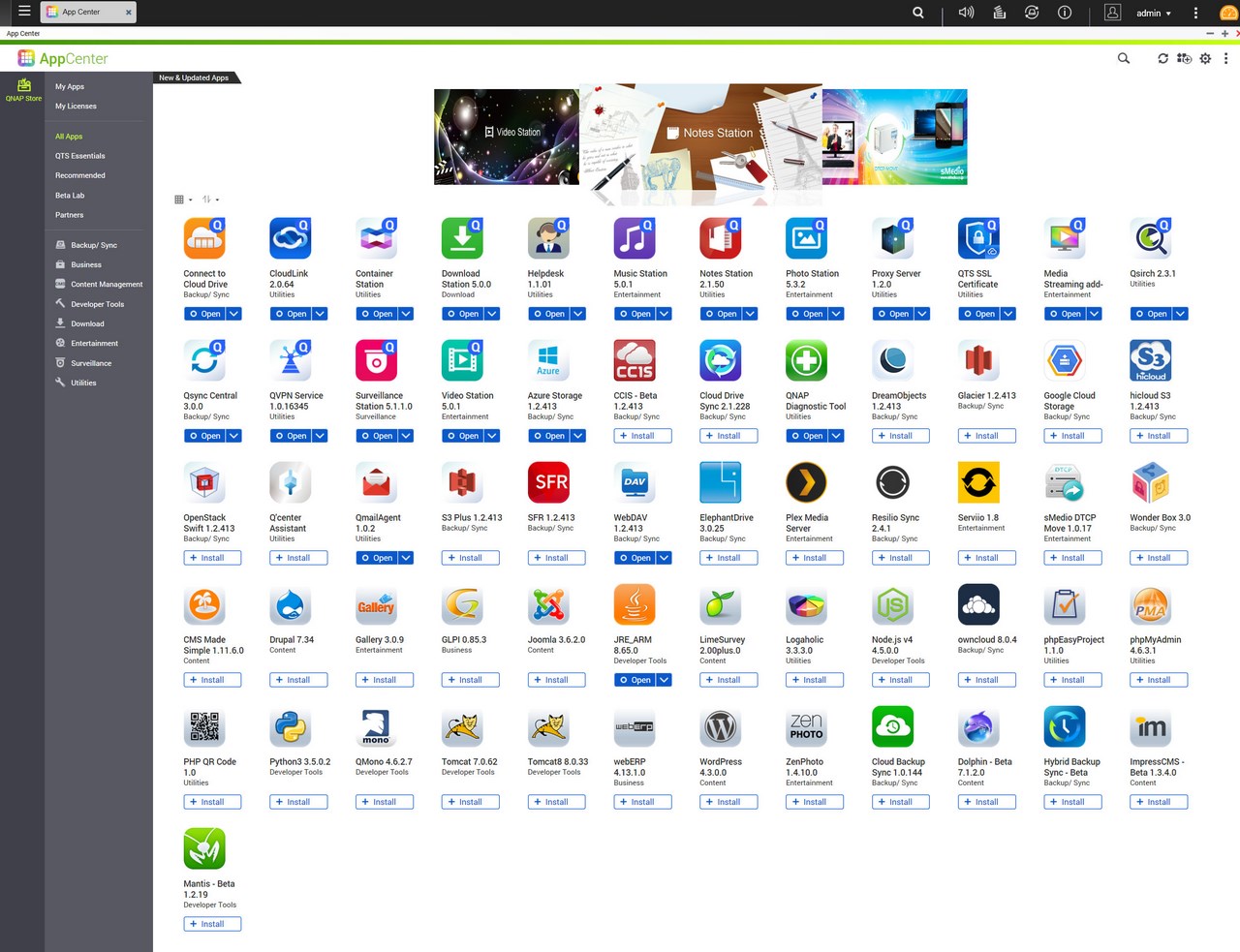Click the top bar info icon
This screenshot has height=952, width=1240.
(1065, 13)
